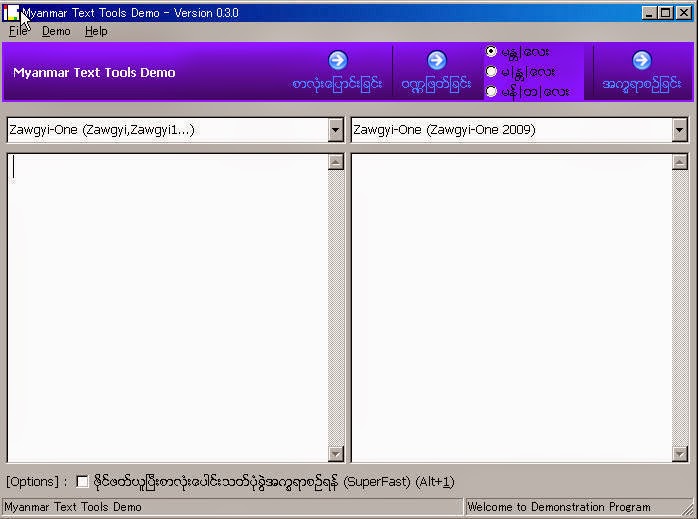The width and height of the screenshot is (699, 519).
Task: Click the right text area scroll down arrow
Action: click(679, 454)
